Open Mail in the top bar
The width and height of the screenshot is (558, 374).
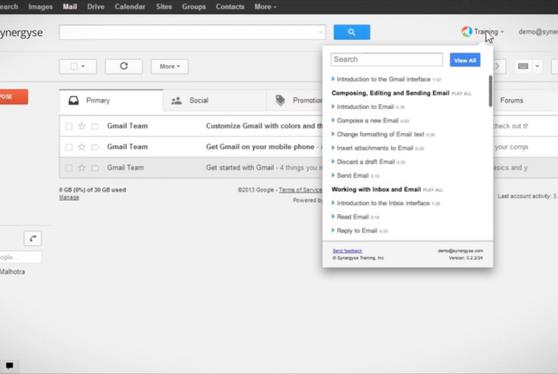pos(70,7)
